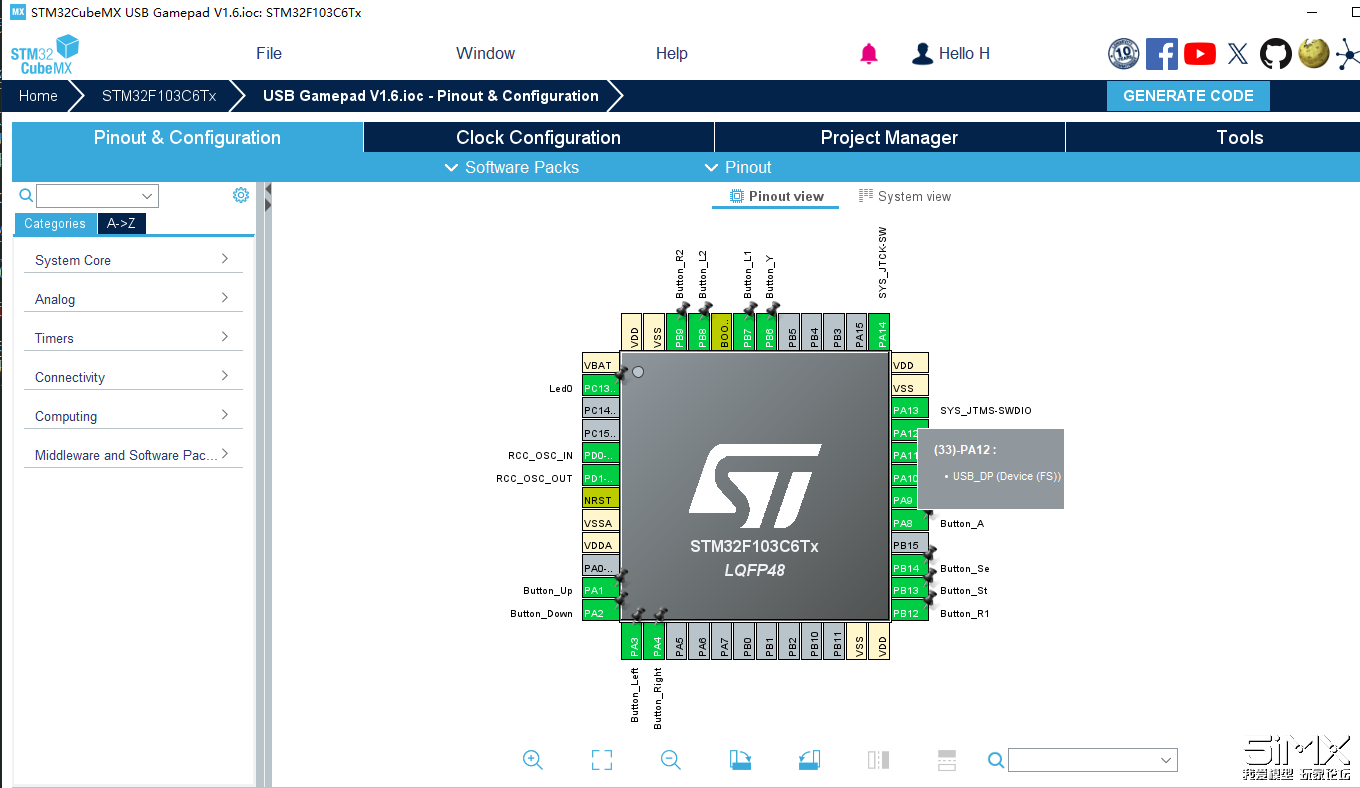
Task: Rotate the chip clockwise
Action: coord(740,760)
